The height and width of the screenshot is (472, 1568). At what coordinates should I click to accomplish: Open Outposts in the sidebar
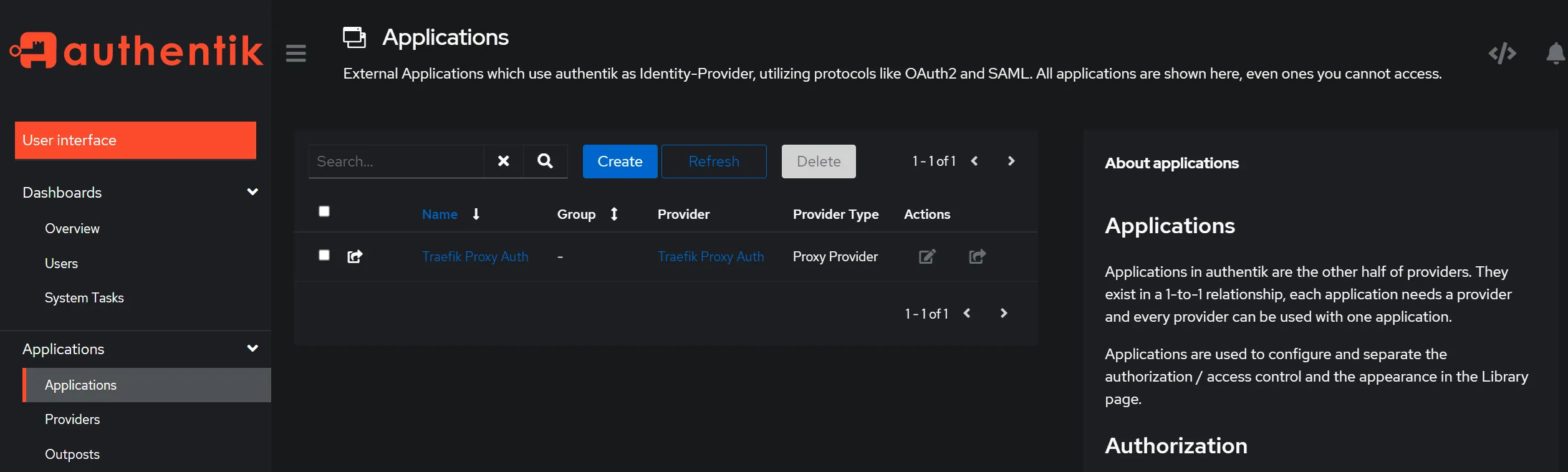pos(72,454)
